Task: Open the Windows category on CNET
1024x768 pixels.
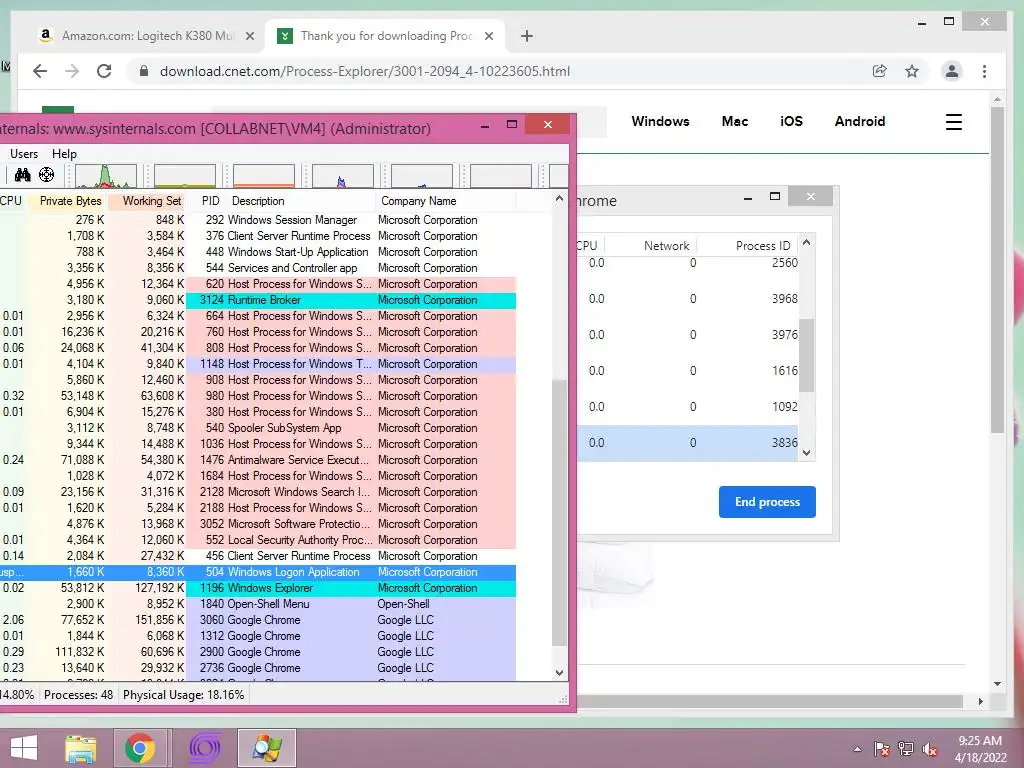Action: pos(660,121)
